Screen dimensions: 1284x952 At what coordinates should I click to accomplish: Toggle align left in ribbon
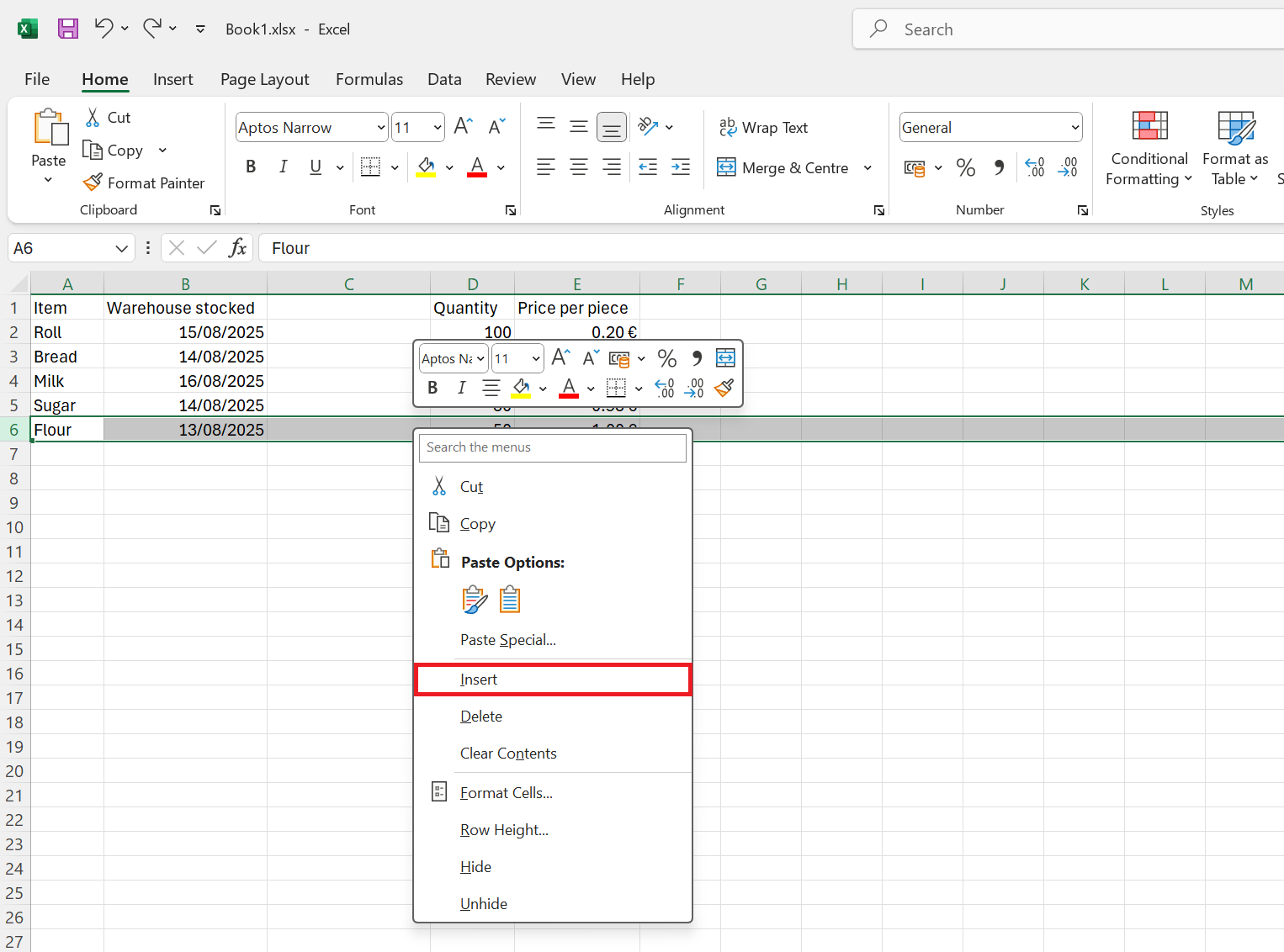[546, 167]
